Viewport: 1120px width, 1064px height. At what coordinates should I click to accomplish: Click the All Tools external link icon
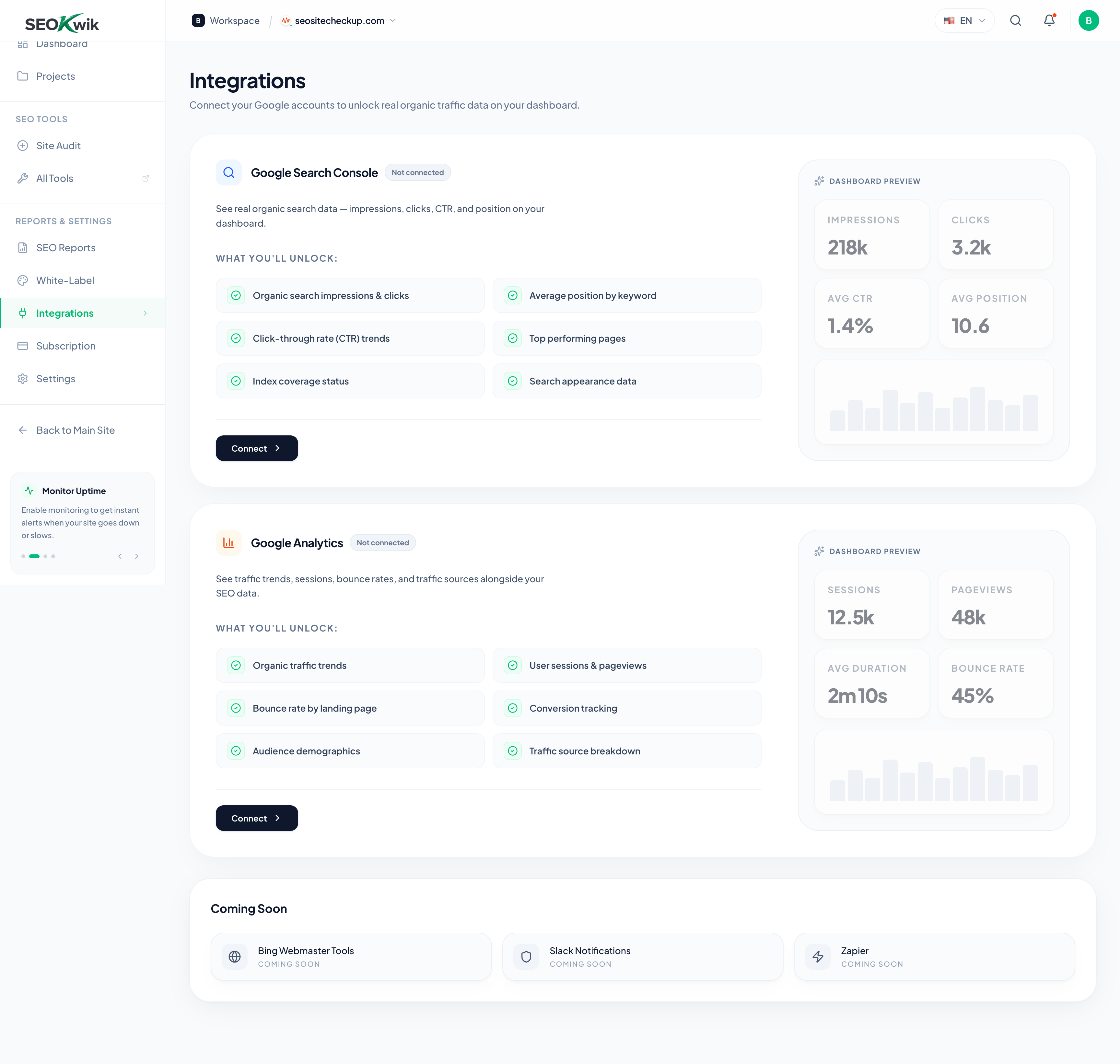click(146, 178)
